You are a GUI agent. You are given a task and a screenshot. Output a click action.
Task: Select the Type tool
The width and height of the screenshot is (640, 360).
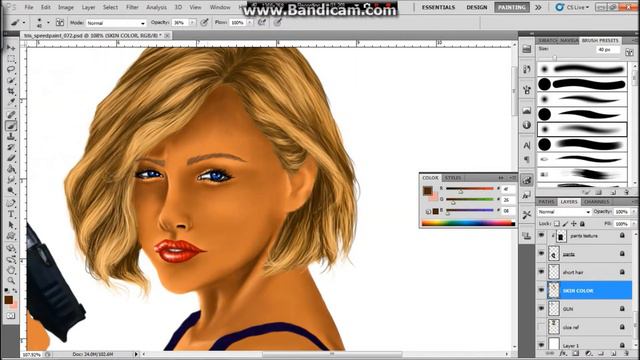[11, 214]
